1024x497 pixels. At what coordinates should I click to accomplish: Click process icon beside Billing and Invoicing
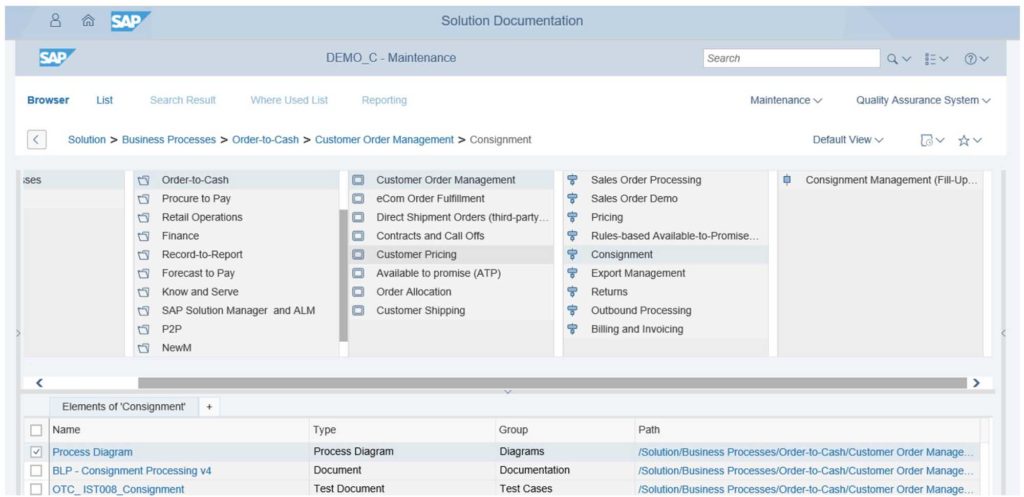click(573, 329)
